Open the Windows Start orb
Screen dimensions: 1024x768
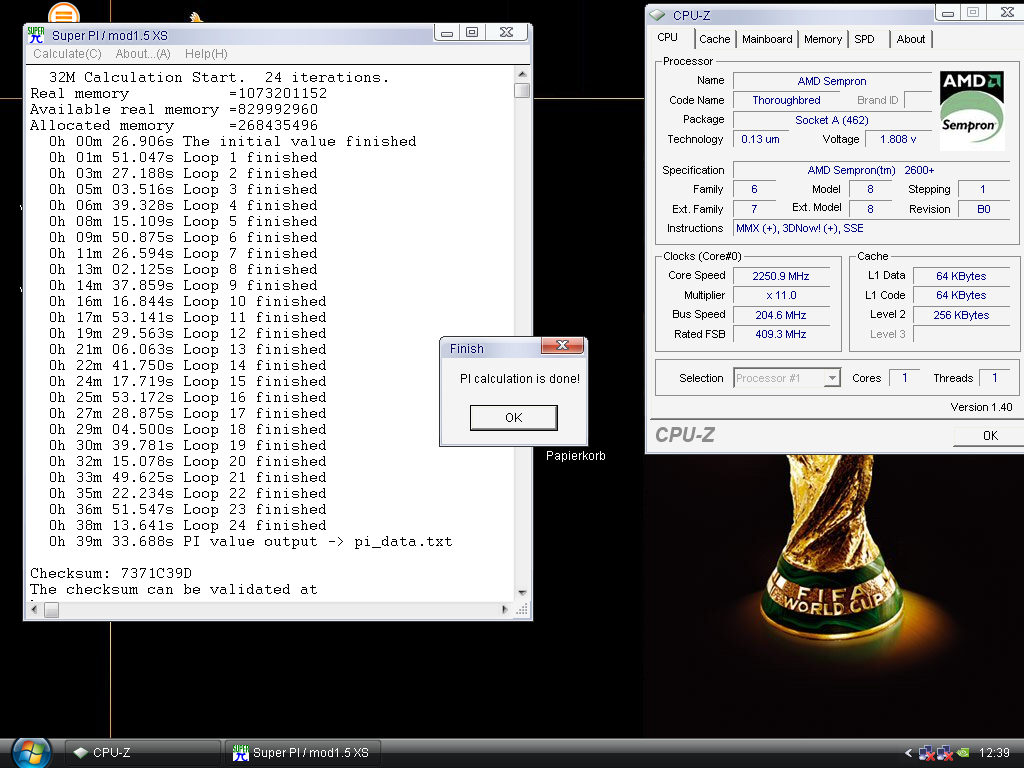coord(31,753)
